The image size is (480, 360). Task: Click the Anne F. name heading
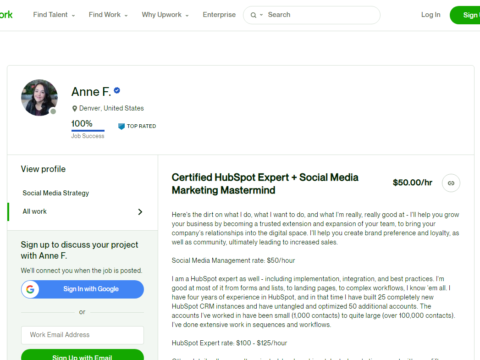pos(91,92)
